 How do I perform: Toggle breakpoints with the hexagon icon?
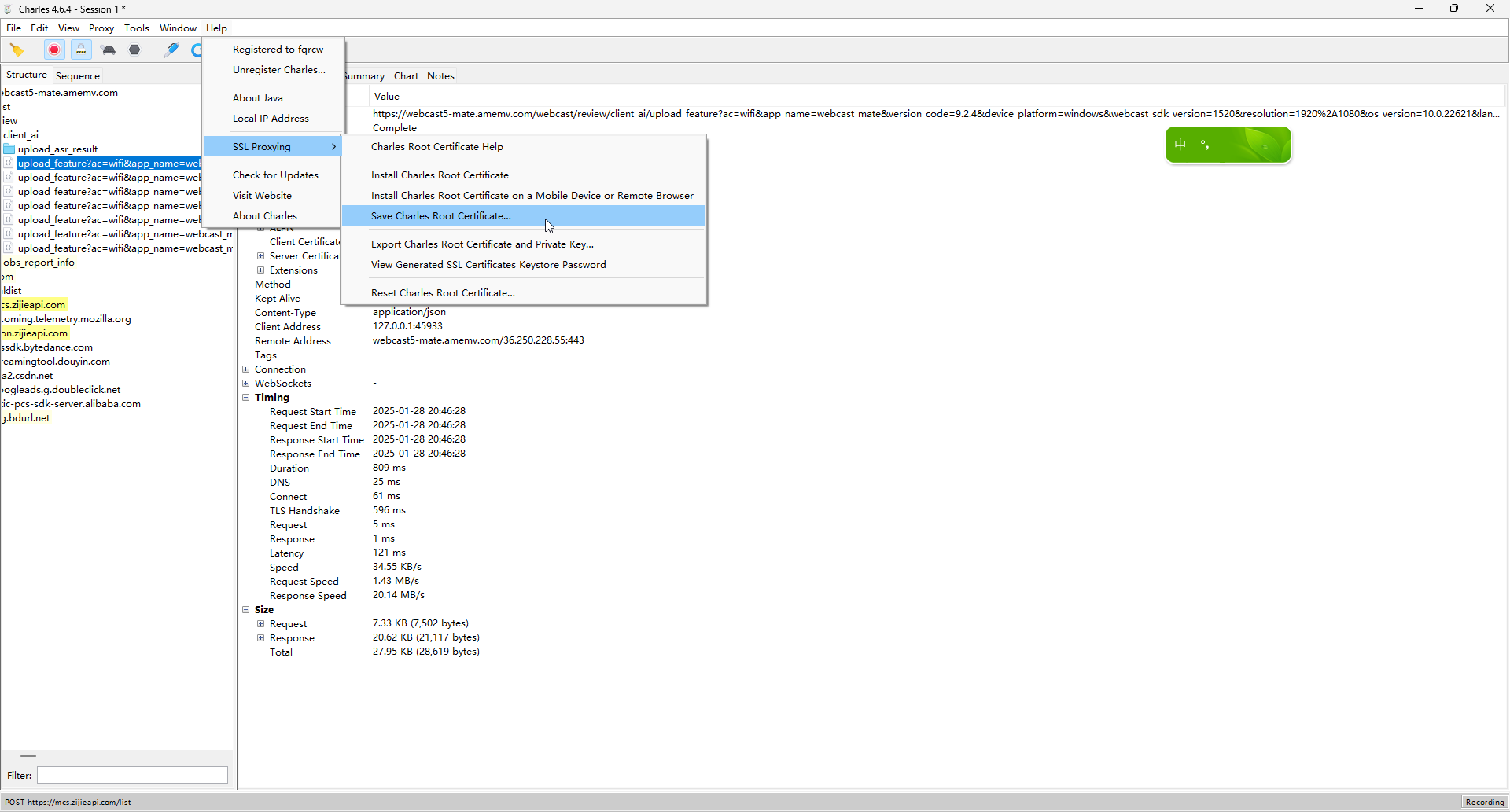coord(134,50)
